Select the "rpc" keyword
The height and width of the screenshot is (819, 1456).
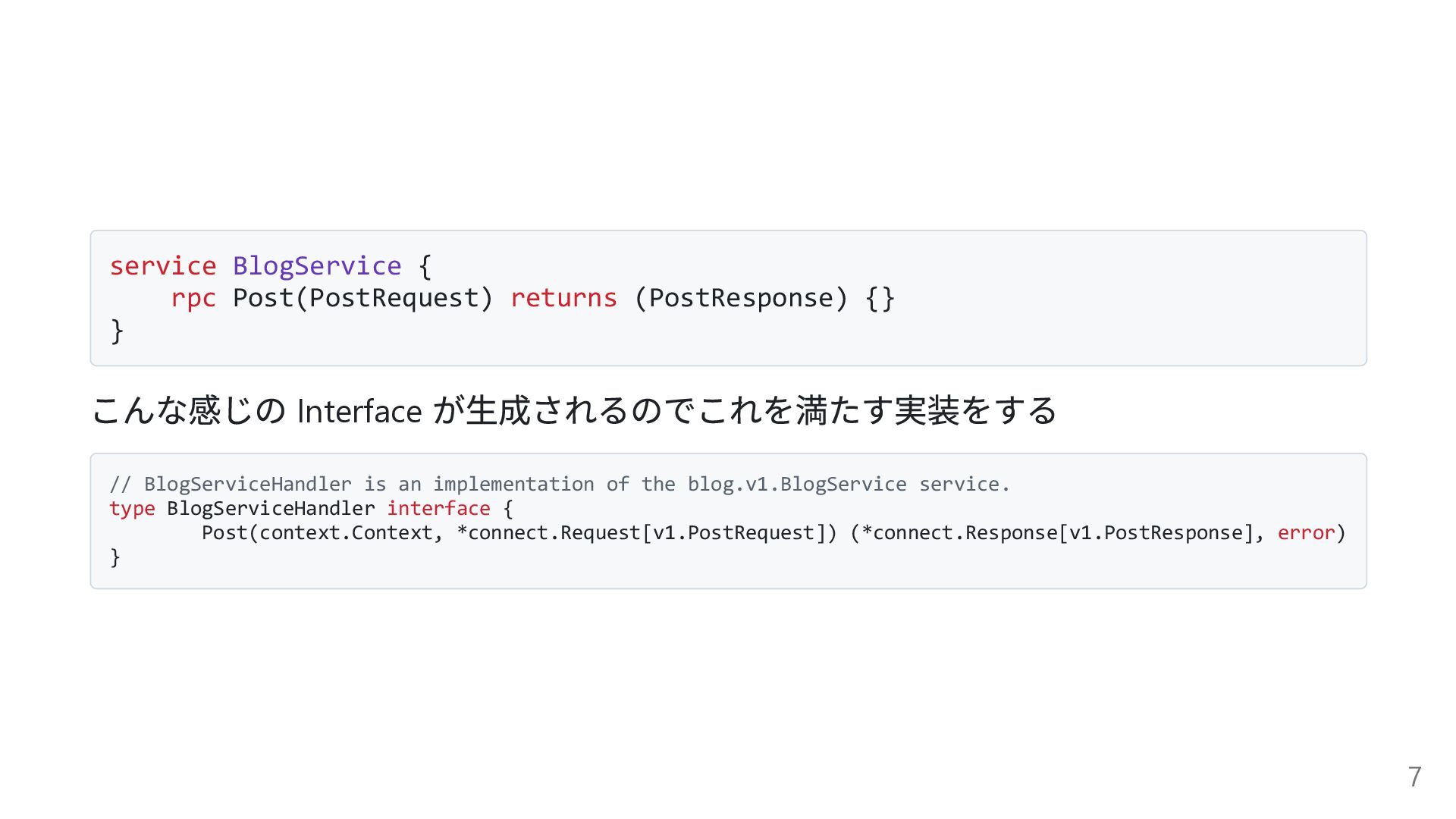pos(193,298)
